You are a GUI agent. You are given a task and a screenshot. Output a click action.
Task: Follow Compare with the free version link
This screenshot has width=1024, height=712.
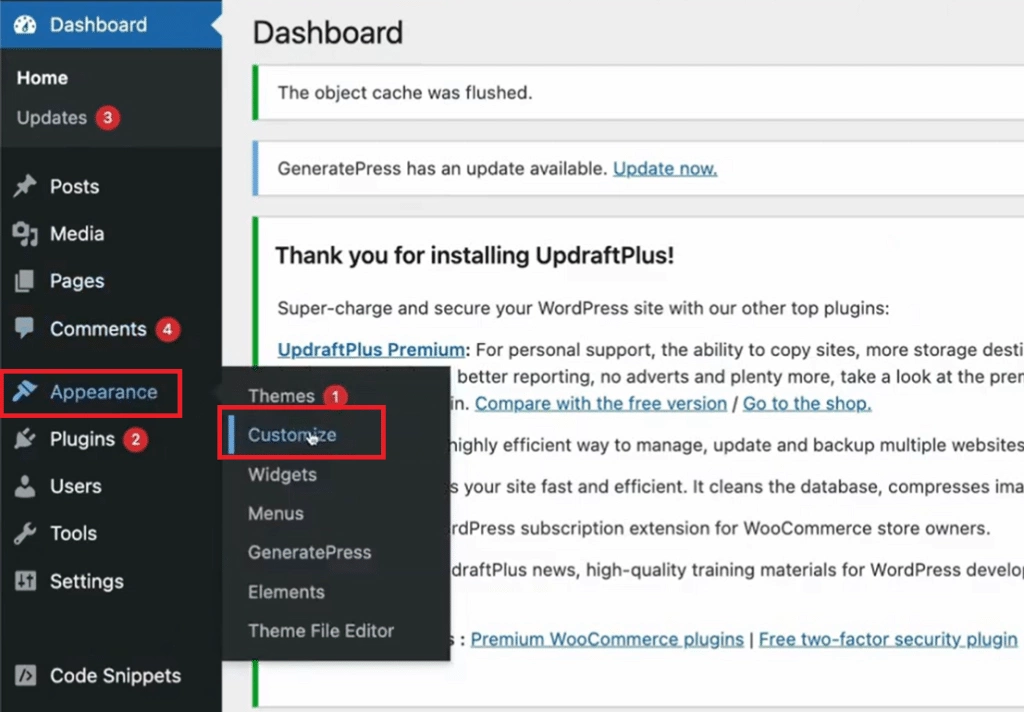pyautogui.click(x=600, y=404)
